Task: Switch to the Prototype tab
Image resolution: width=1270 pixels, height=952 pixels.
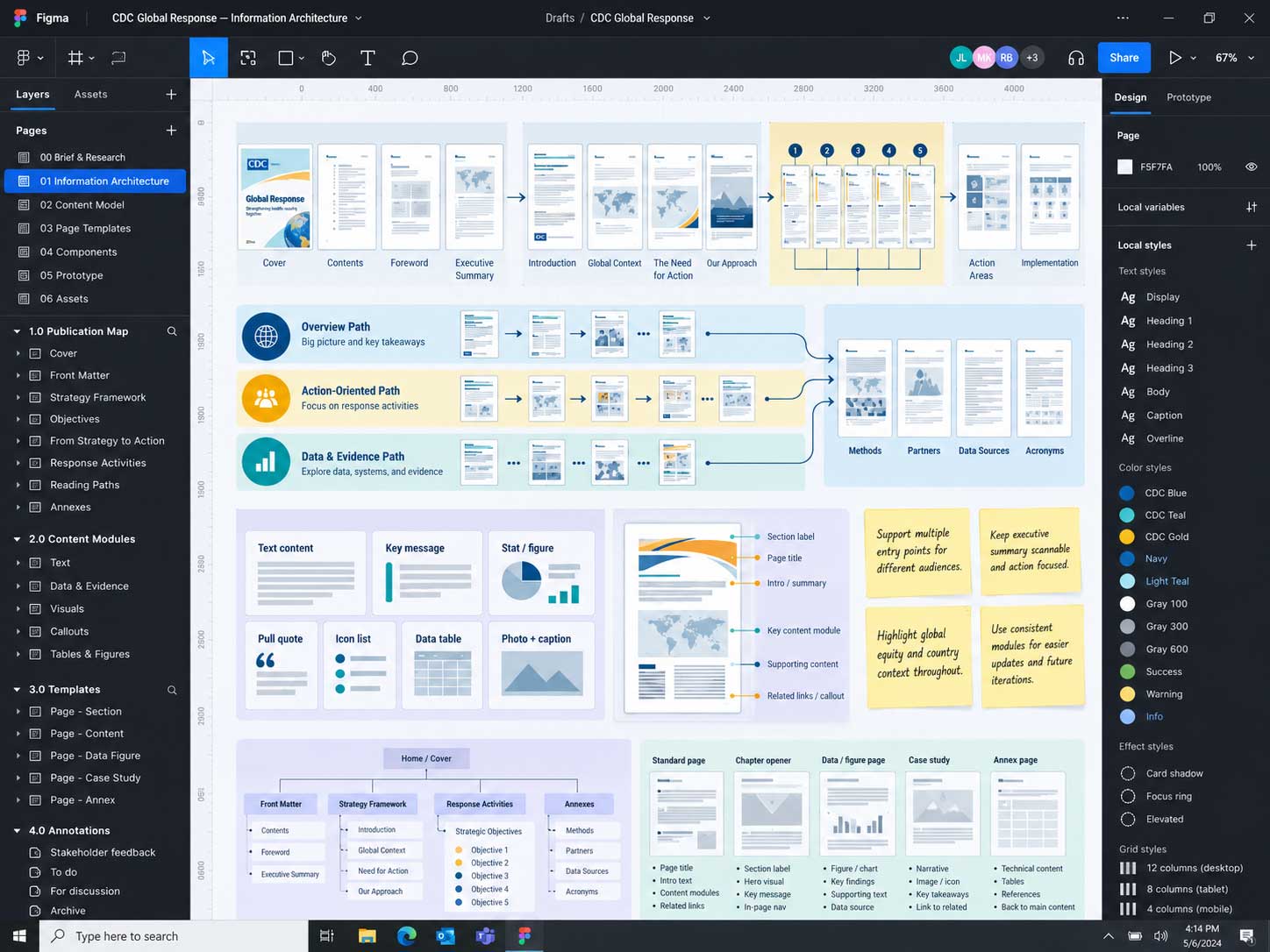Action: click(x=1188, y=97)
